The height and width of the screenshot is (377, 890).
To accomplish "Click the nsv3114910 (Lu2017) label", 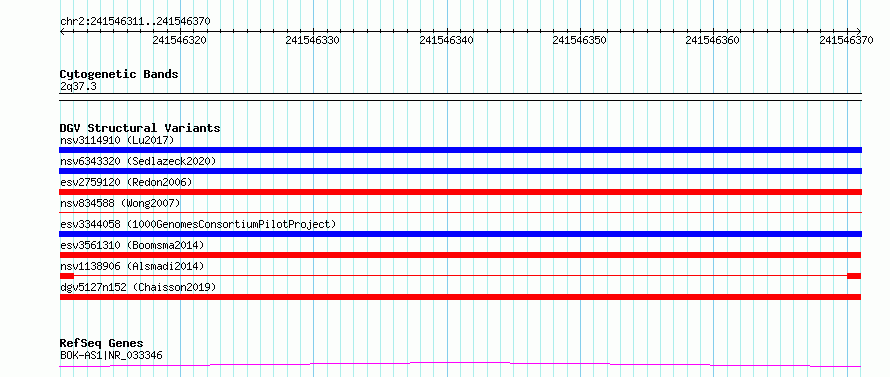I will [x=117, y=140].
